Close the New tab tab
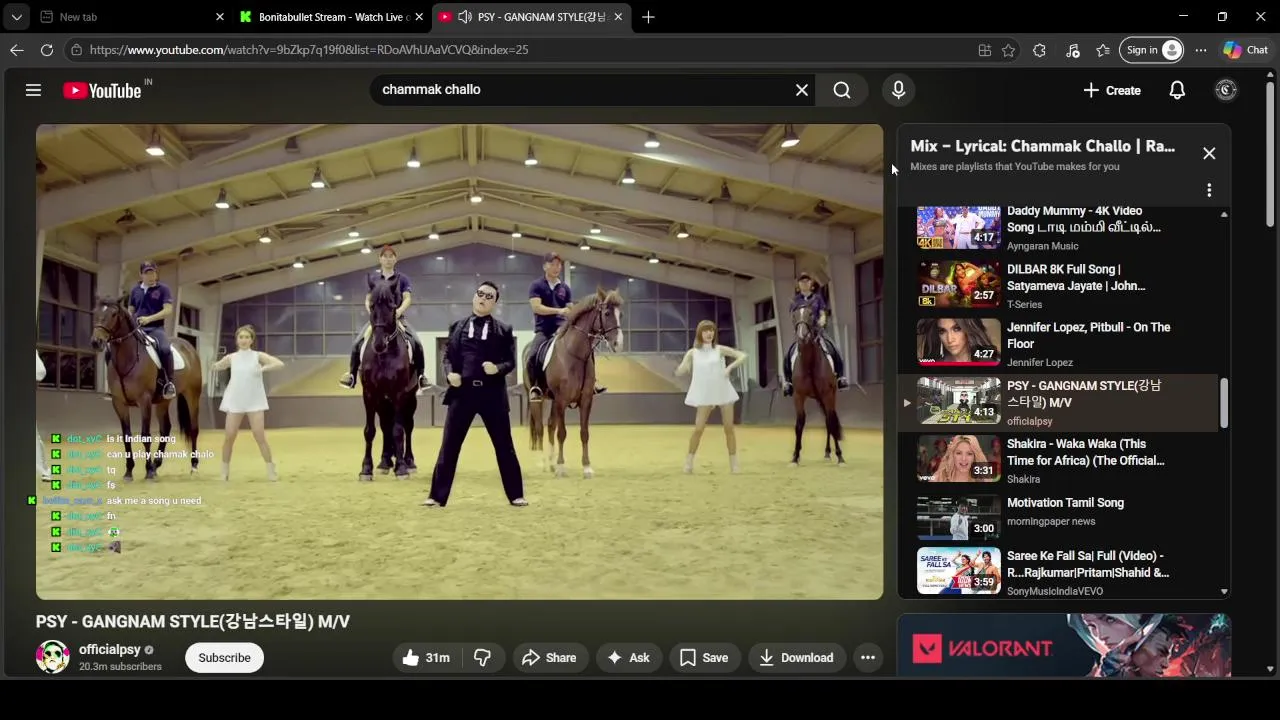The width and height of the screenshot is (1280, 720). (x=220, y=17)
